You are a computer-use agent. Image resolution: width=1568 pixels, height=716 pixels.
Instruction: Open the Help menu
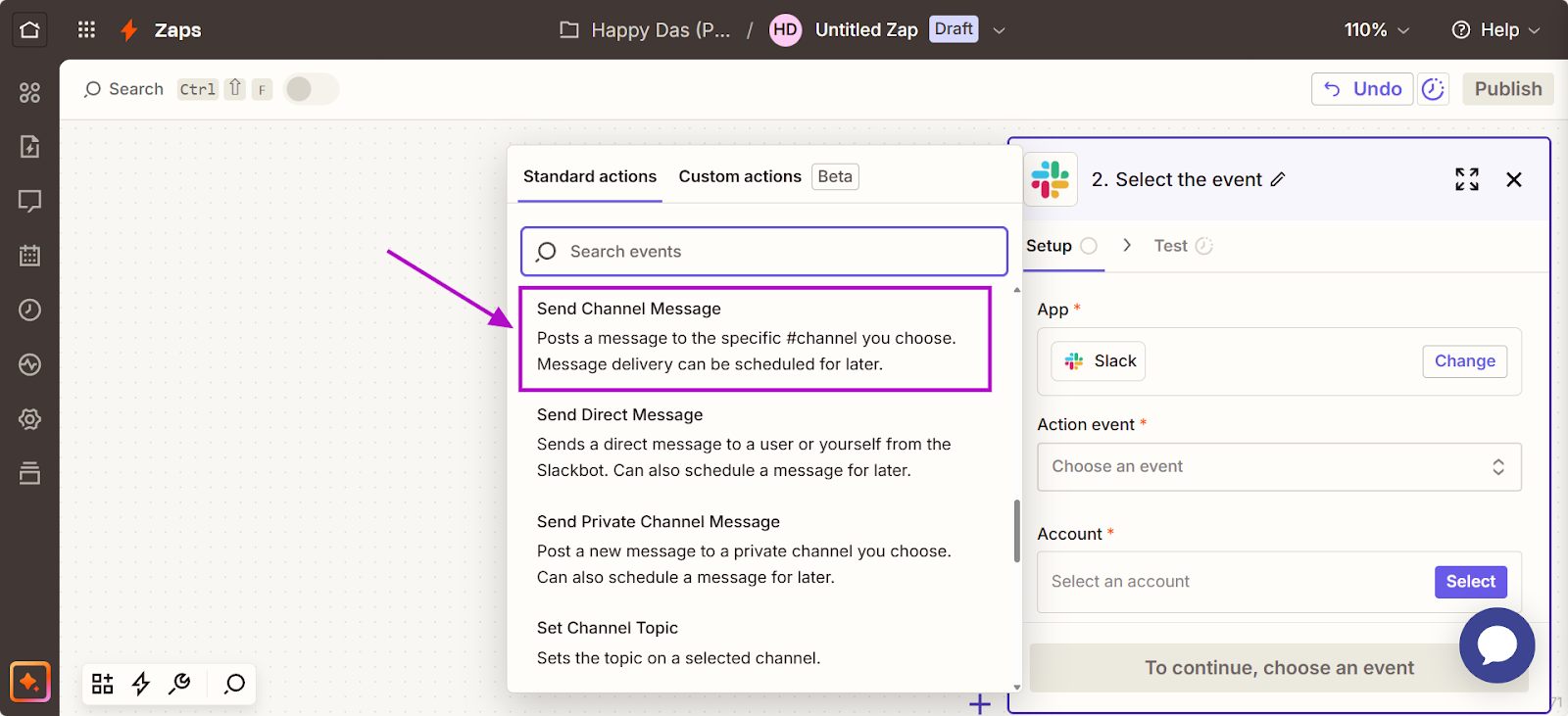(1495, 30)
